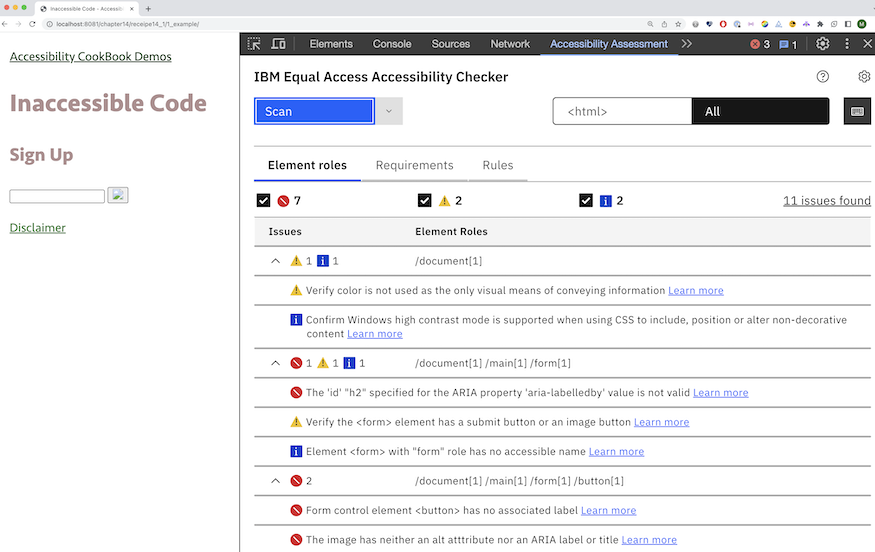Switch to the Console tab
This screenshot has width=875, height=552.
(392, 44)
